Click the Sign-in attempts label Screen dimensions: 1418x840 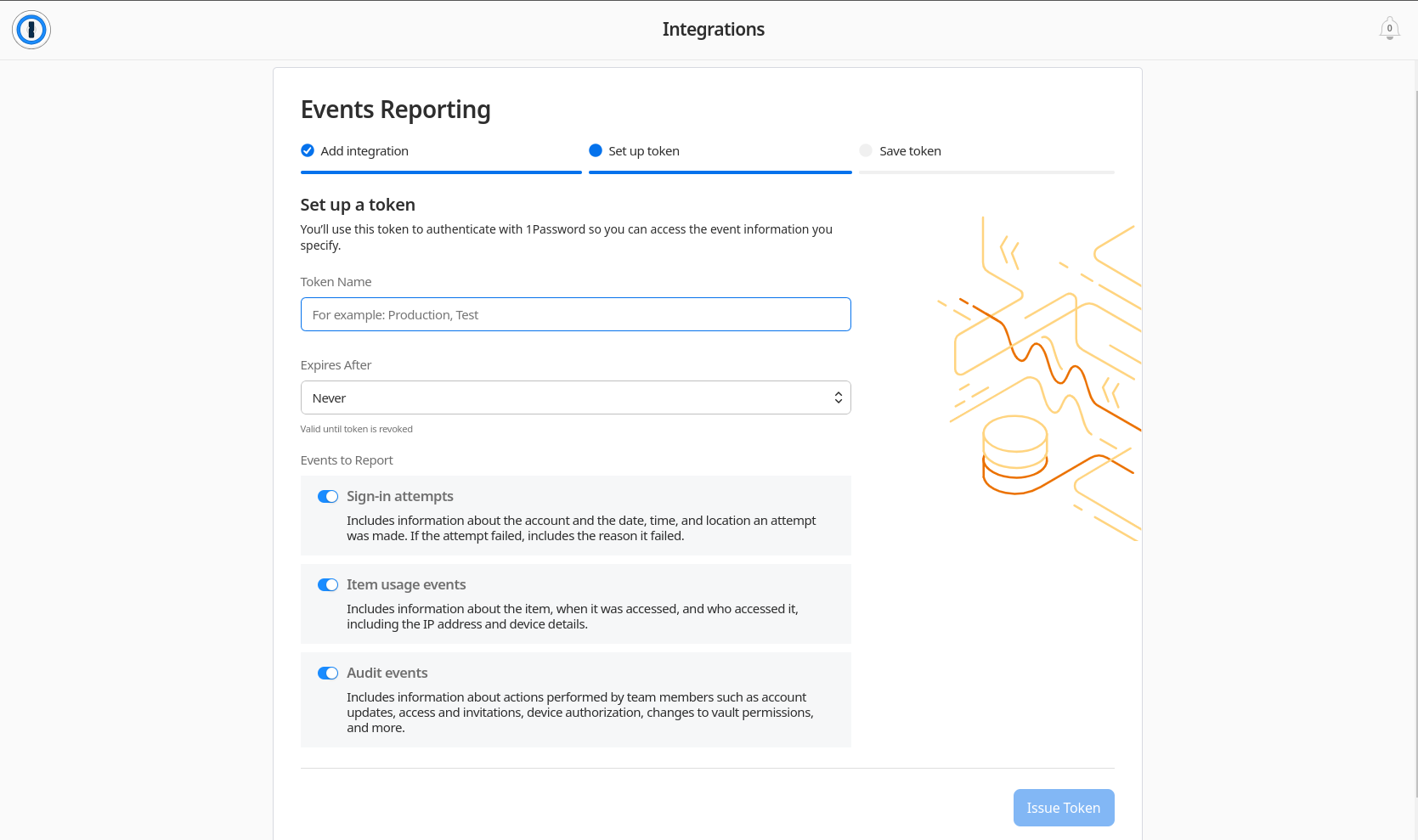(x=399, y=497)
